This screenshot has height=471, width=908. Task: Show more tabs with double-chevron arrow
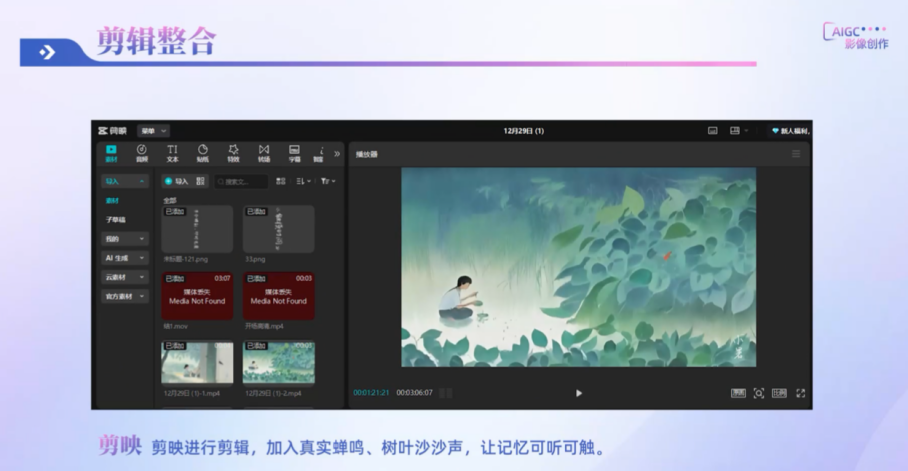pos(337,154)
